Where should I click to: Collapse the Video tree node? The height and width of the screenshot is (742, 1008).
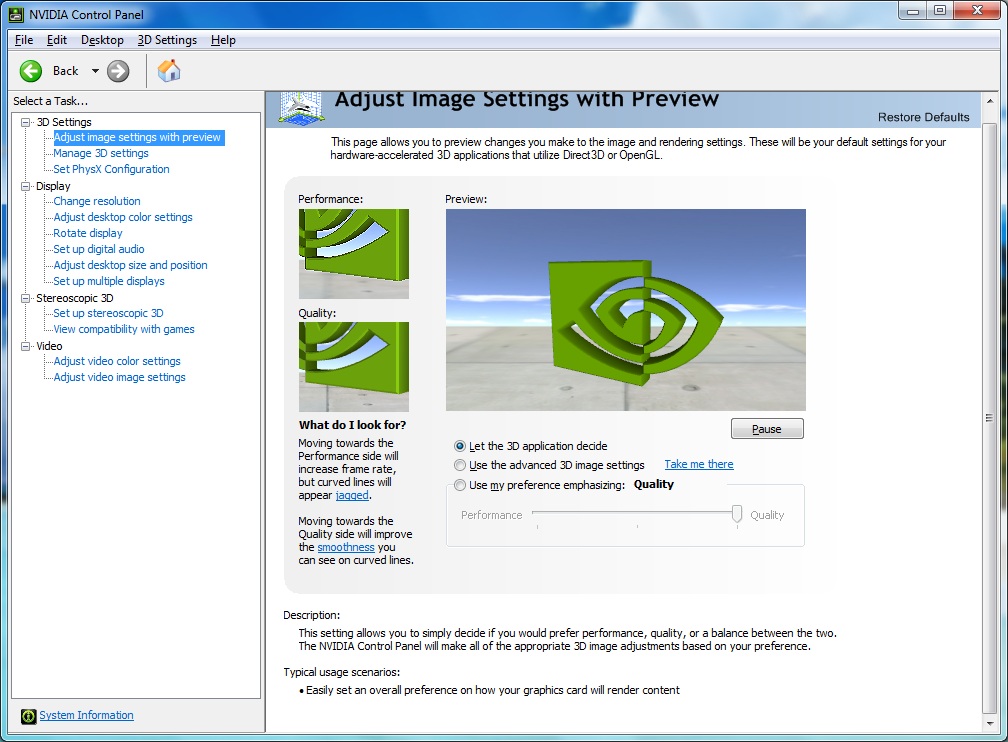point(26,347)
